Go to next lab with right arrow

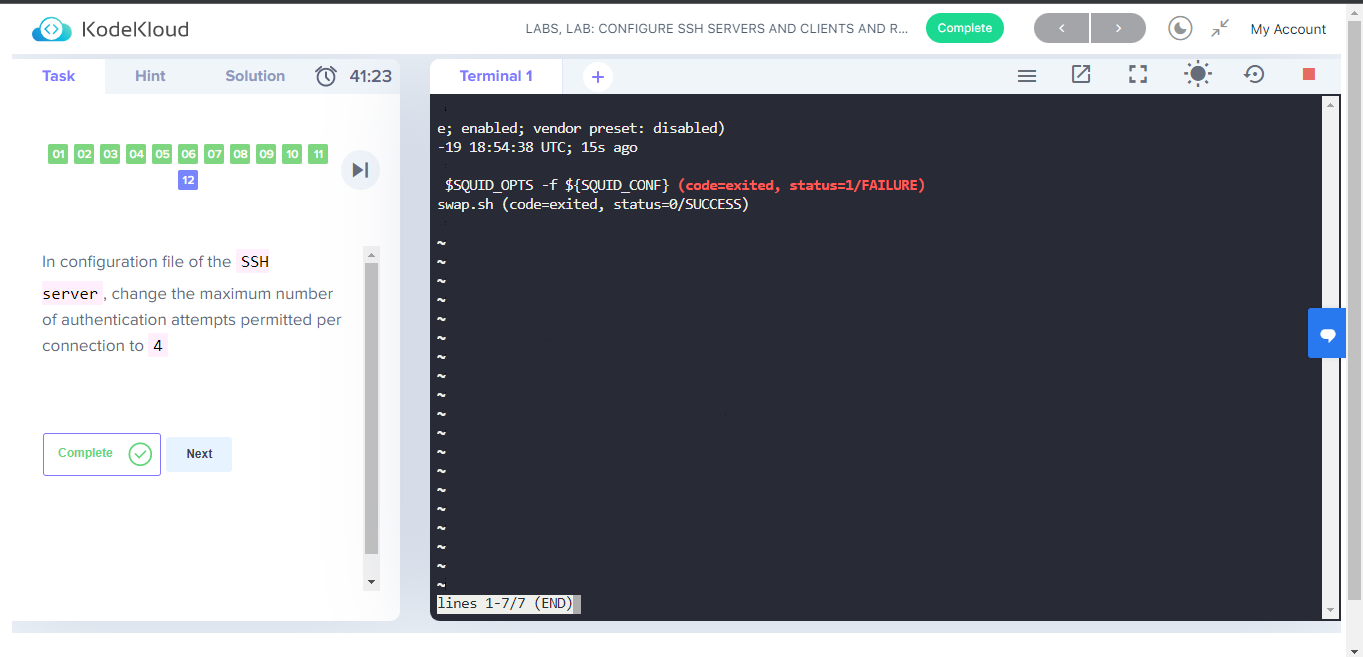[1118, 28]
